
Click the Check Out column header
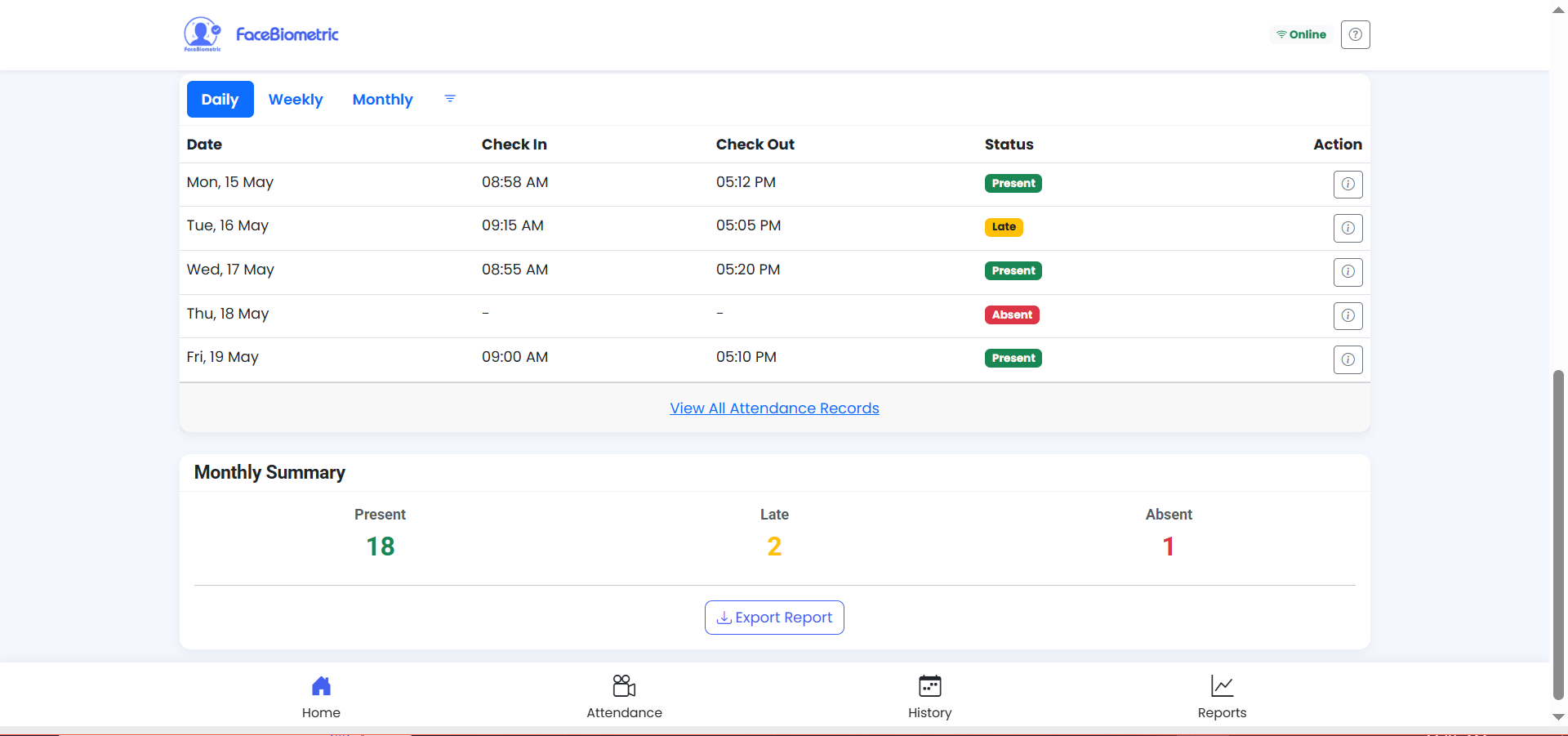coord(755,145)
